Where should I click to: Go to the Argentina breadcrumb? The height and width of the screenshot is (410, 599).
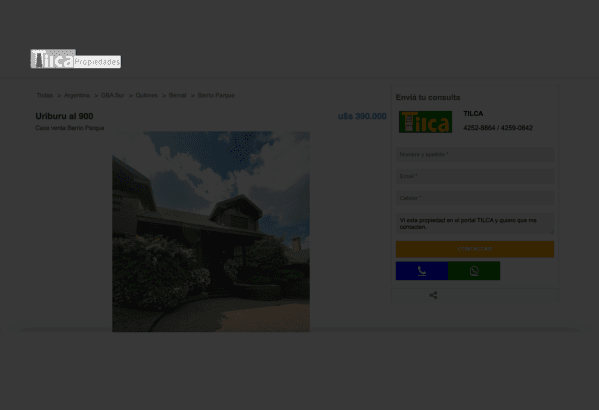(x=76, y=95)
